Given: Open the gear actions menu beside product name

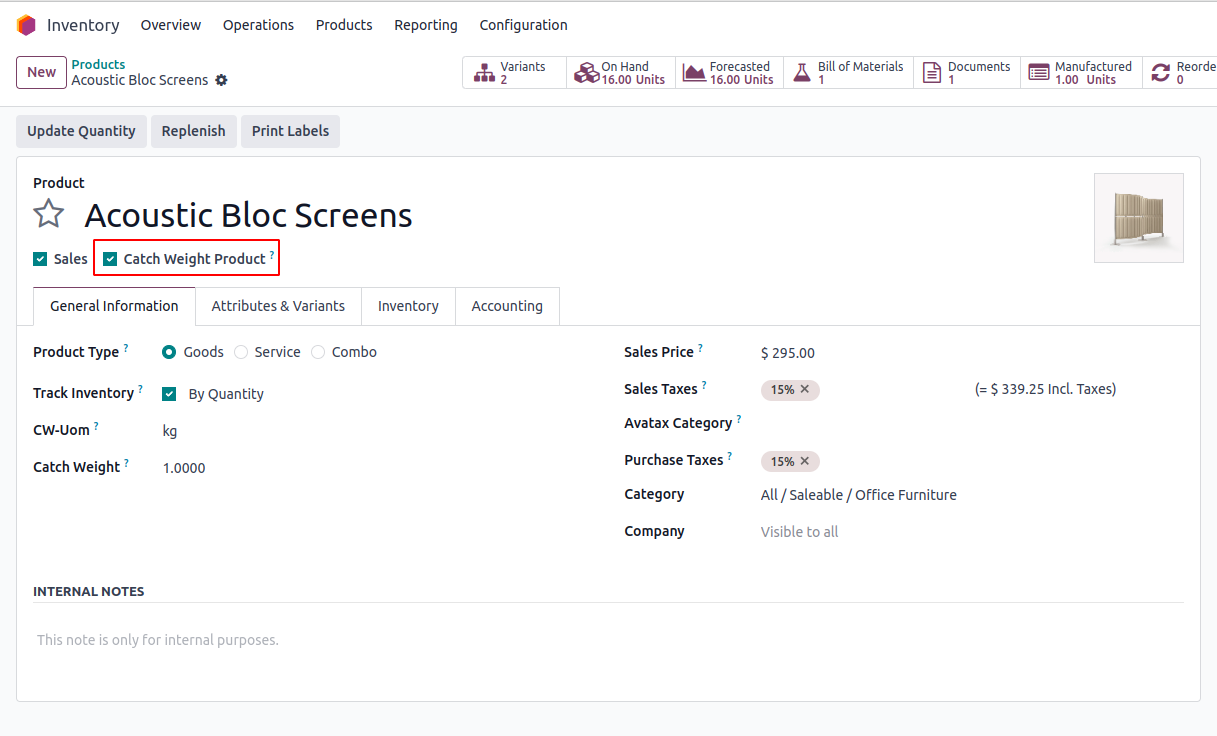Looking at the screenshot, I should (221, 80).
